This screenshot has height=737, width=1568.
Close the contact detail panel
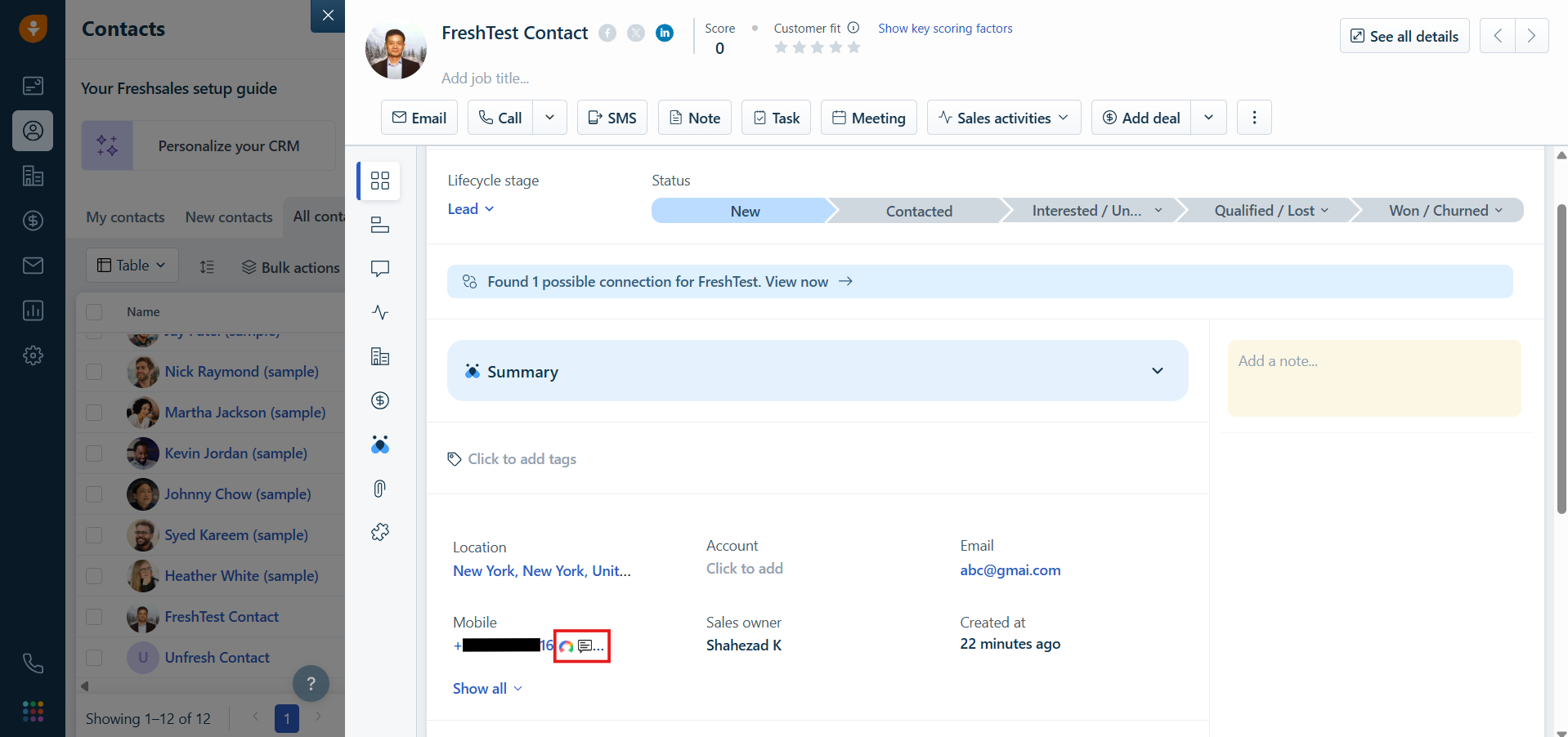328,16
